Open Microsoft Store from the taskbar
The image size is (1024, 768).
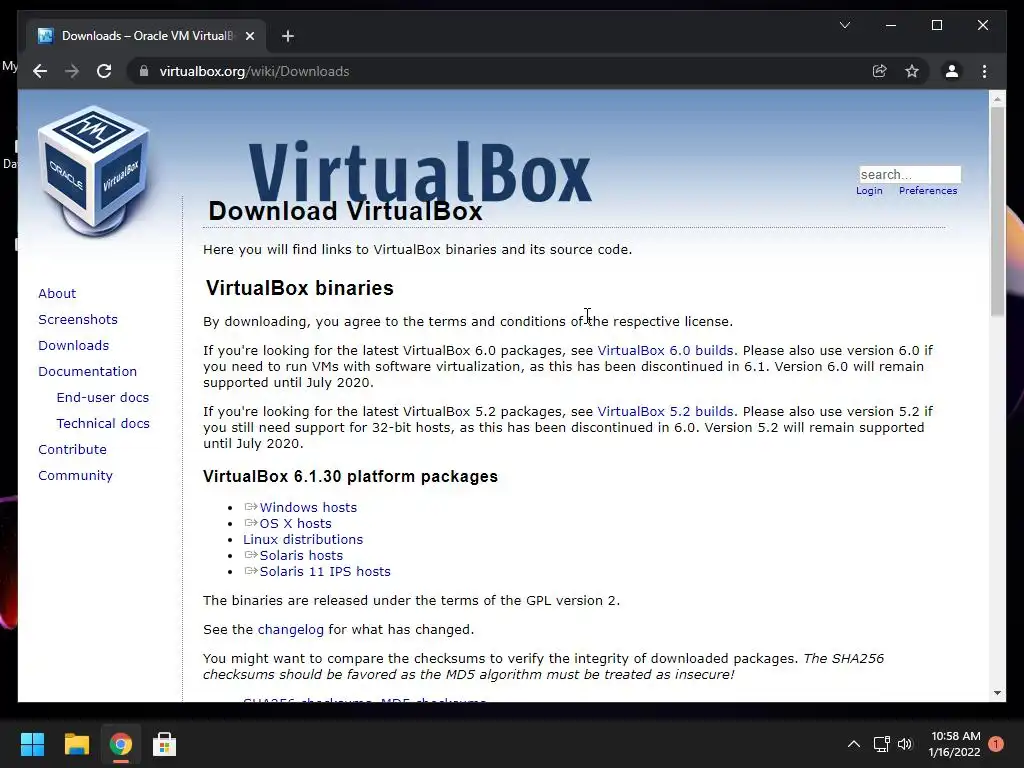point(165,744)
